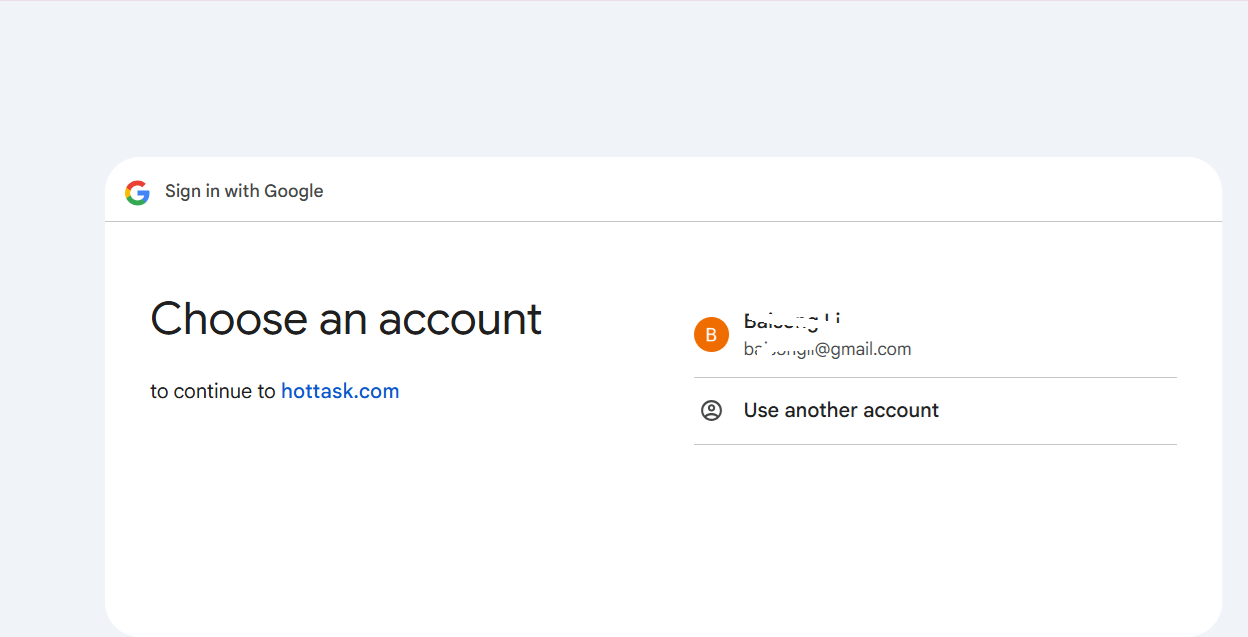Click the "Sign in with Google" header text
Image resolution: width=1248 pixels, height=637 pixels.
244,191
